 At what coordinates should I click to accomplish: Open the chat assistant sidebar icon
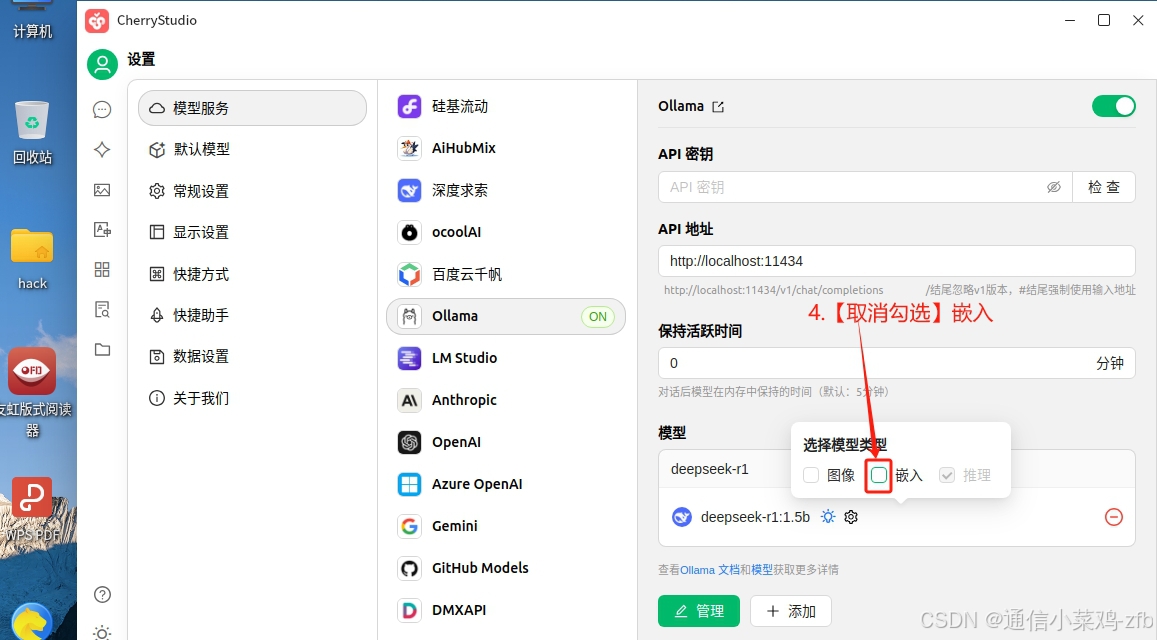point(103,110)
